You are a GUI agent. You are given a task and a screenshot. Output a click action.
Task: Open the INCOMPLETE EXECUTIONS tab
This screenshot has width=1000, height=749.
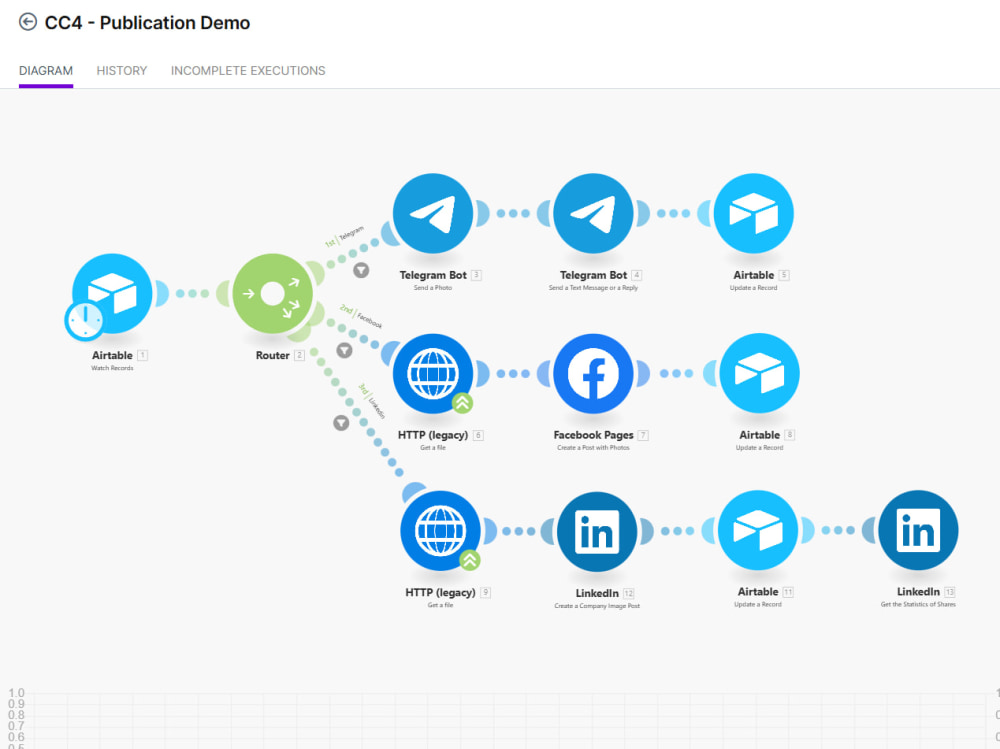tap(248, 71)
